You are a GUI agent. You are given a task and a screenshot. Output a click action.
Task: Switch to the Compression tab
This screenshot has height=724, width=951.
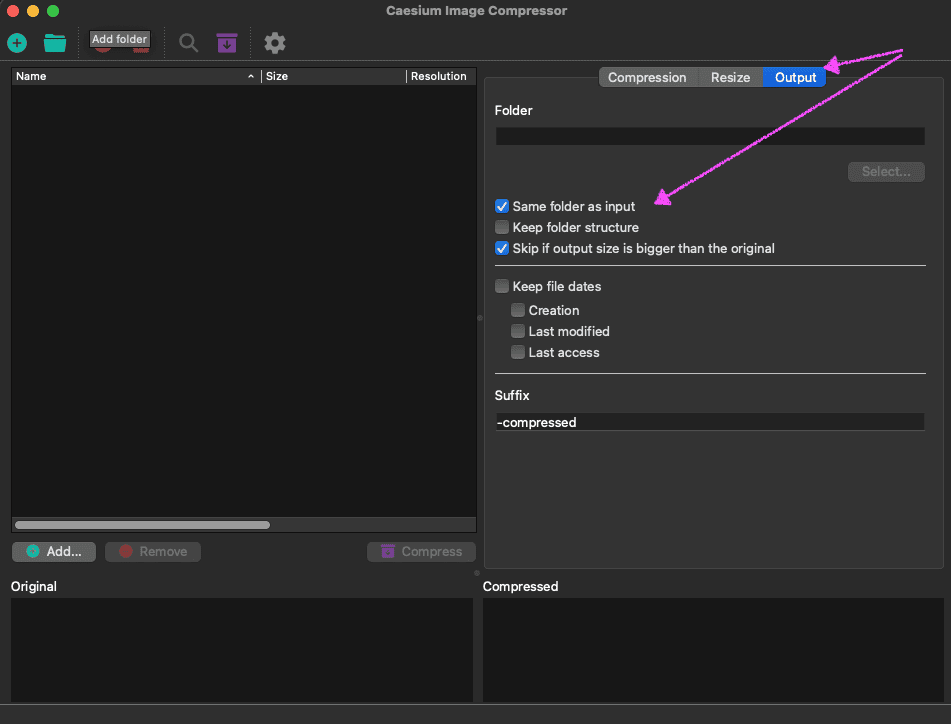click(647, 78)
